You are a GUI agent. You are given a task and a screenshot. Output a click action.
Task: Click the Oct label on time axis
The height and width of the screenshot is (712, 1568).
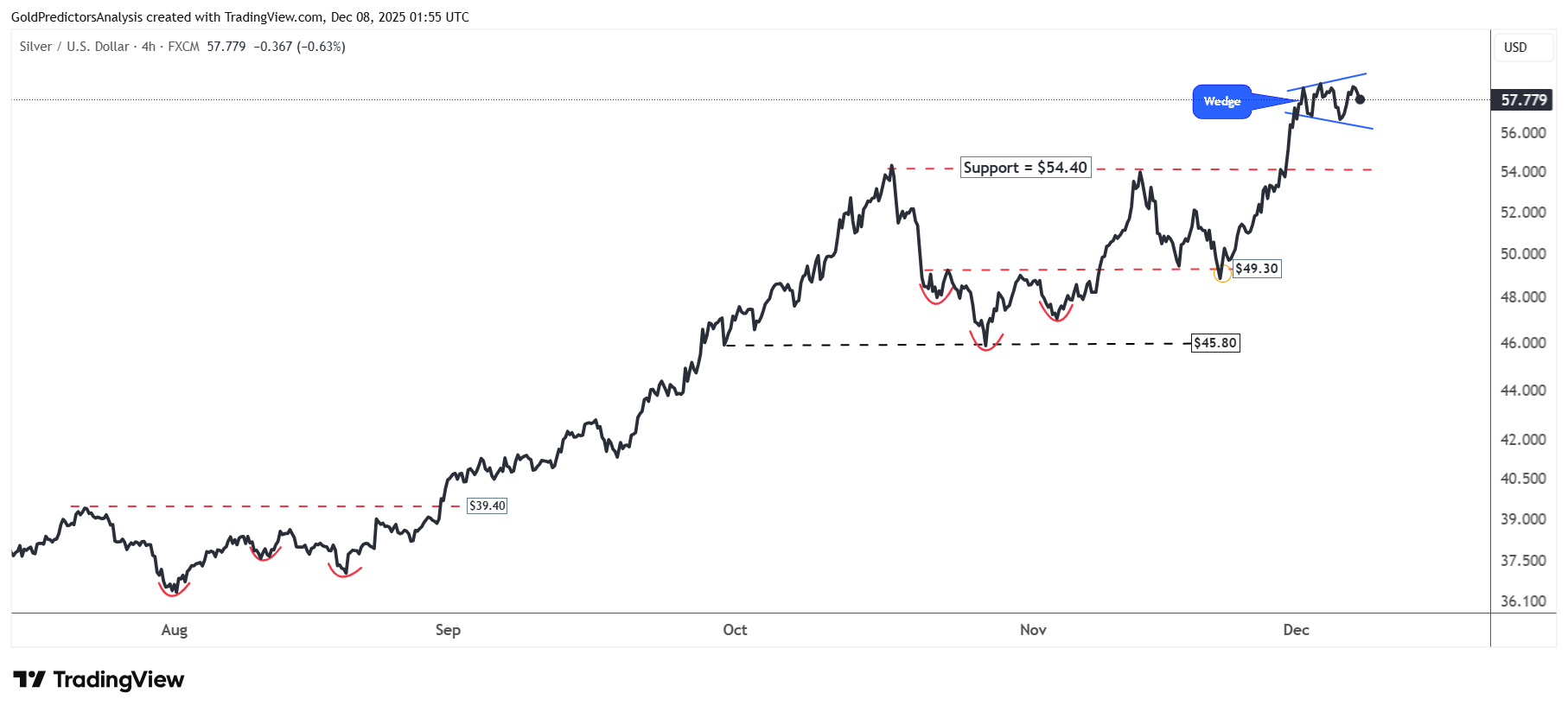(735, 630)
